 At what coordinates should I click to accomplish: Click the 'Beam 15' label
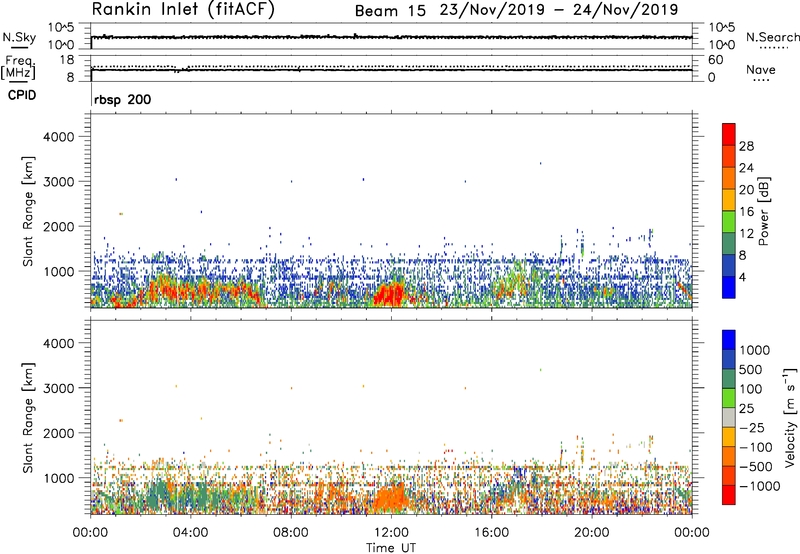click(x=390, y=11)
